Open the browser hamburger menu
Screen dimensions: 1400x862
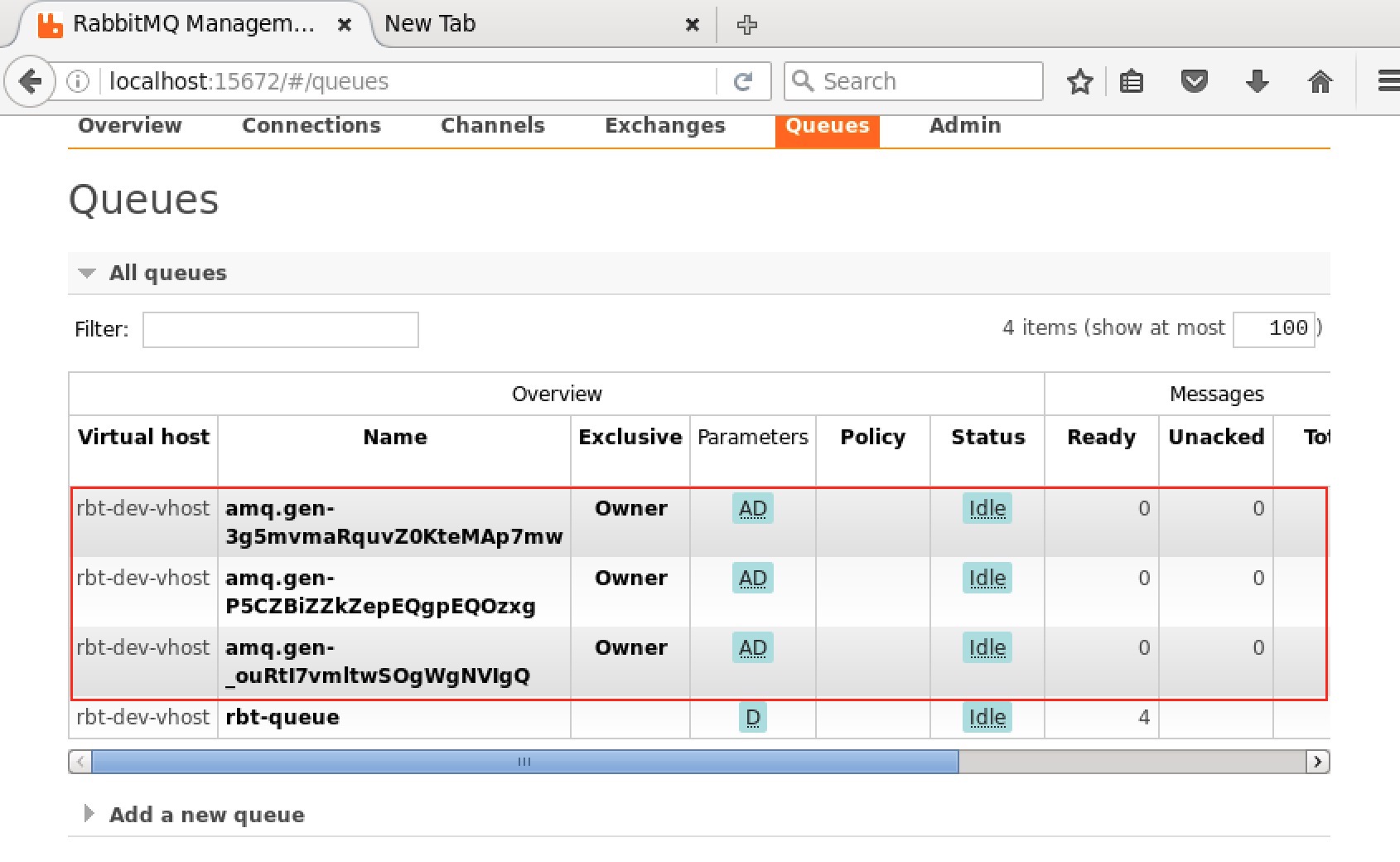click(x=1388, y=81)
